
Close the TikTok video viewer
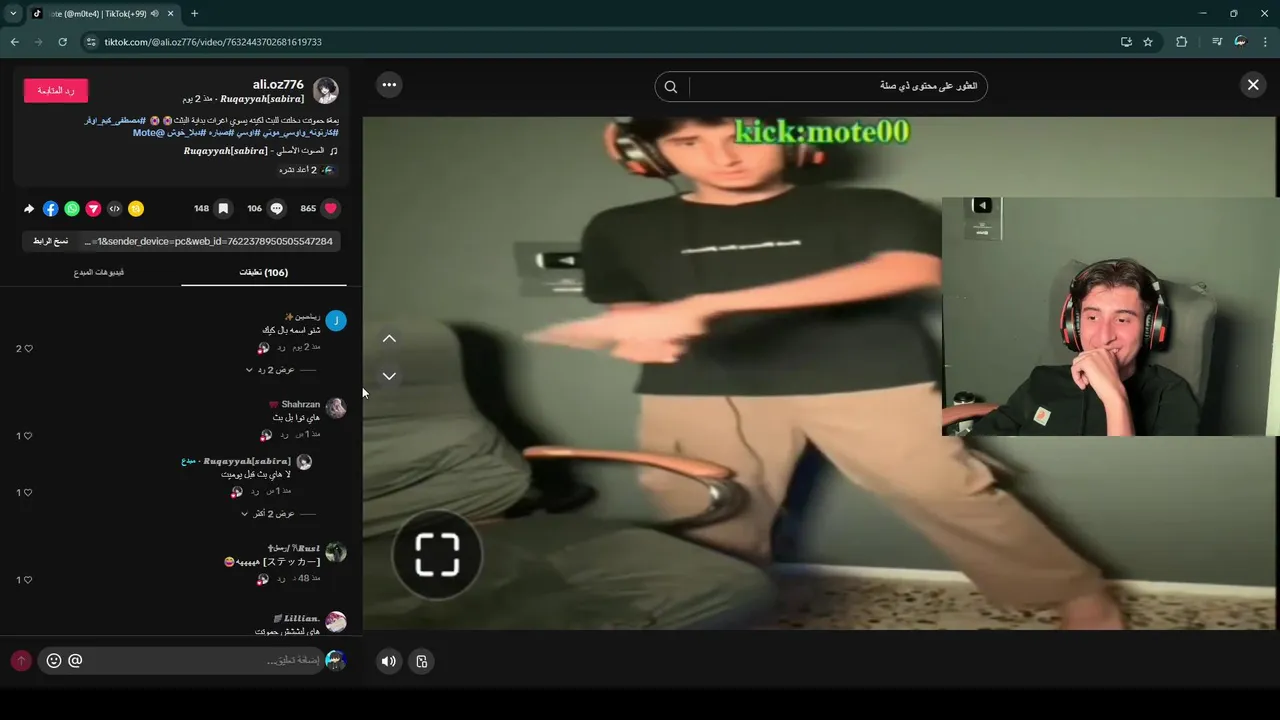(x=1253, y=85)
